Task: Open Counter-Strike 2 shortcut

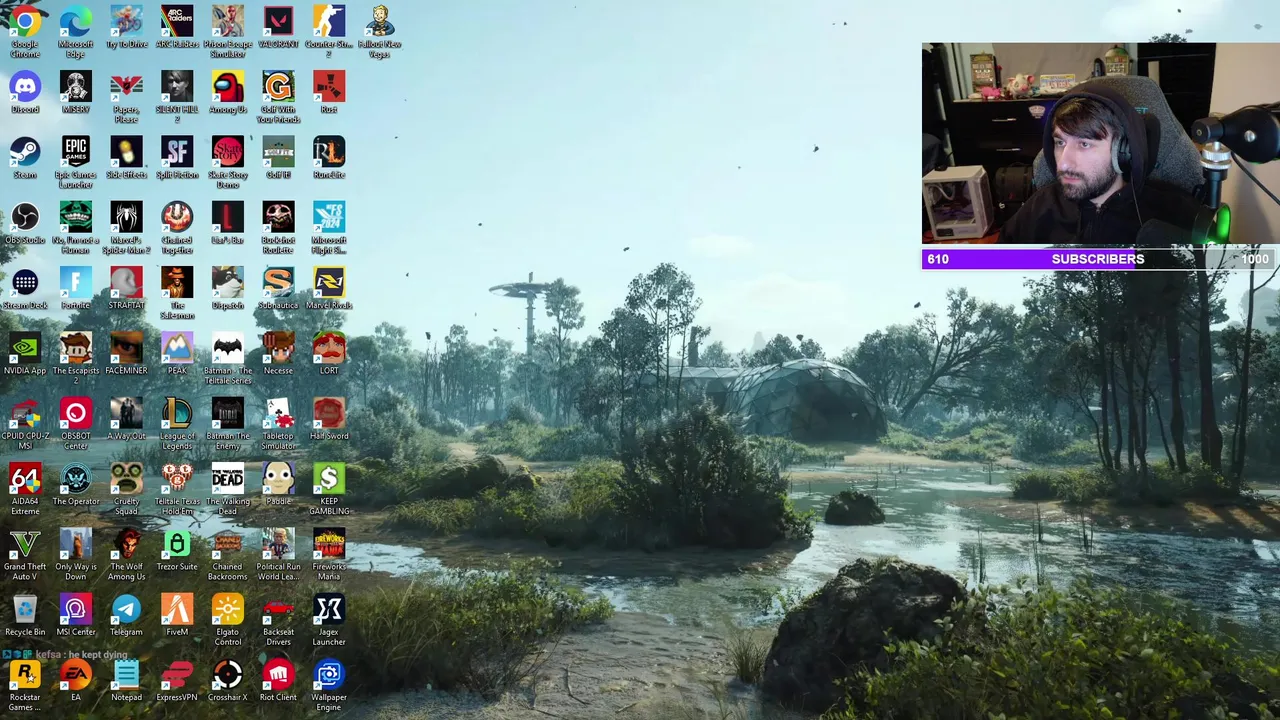Action: 329,30
